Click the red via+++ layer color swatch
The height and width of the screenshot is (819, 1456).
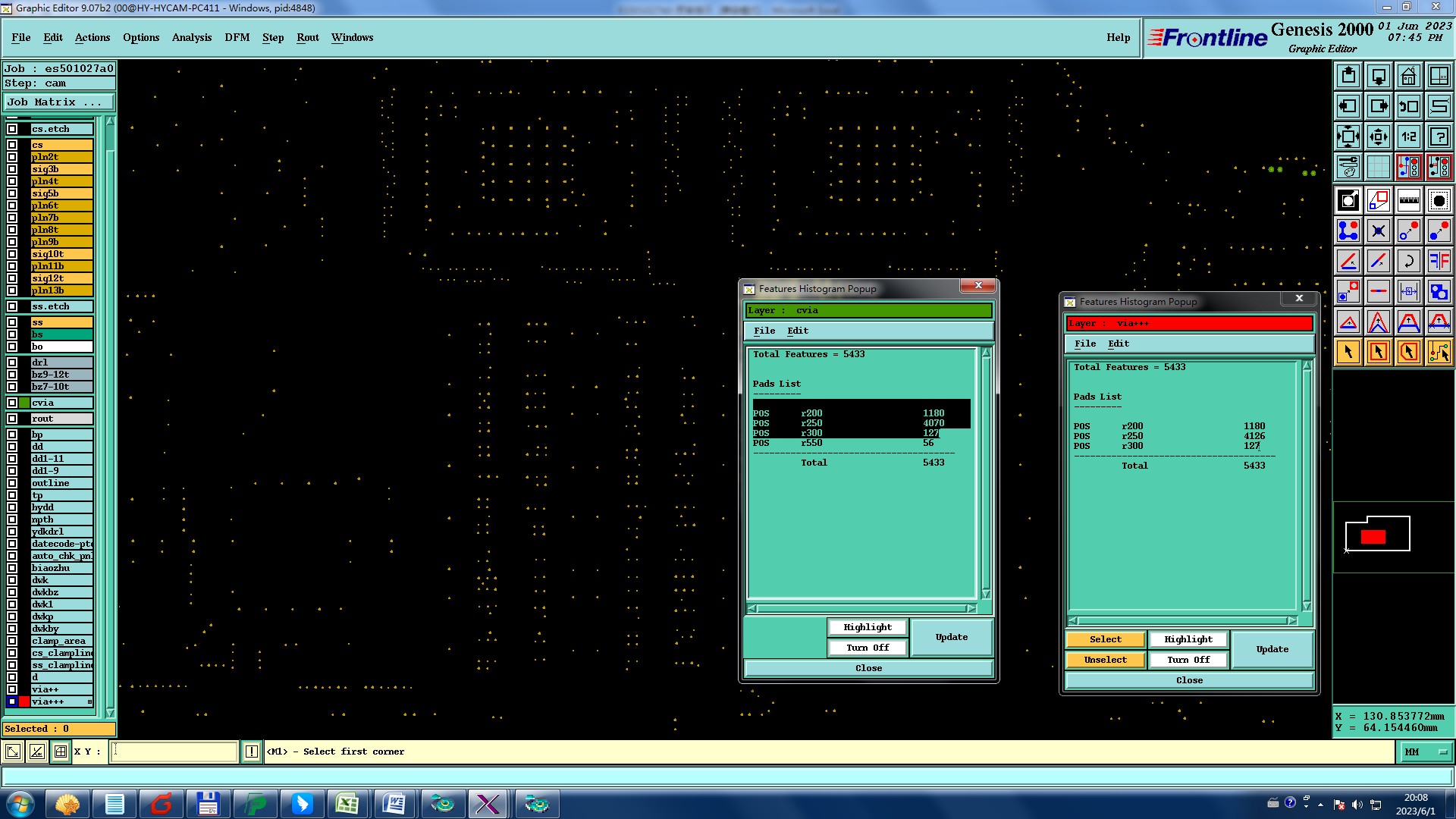(24, 701)
